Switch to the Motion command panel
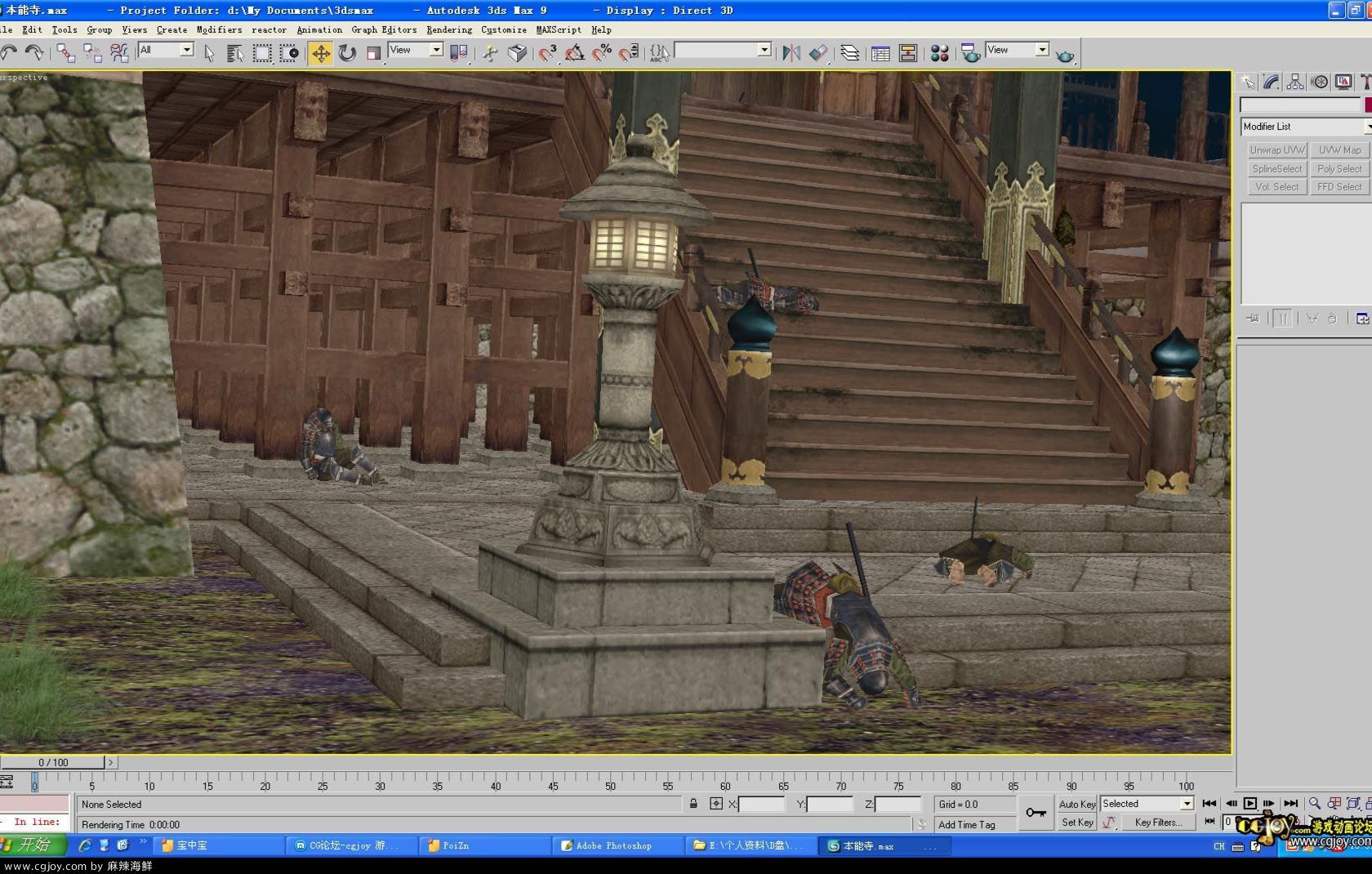Viewport: 1372px width, 874px height. coord(1319,82)
